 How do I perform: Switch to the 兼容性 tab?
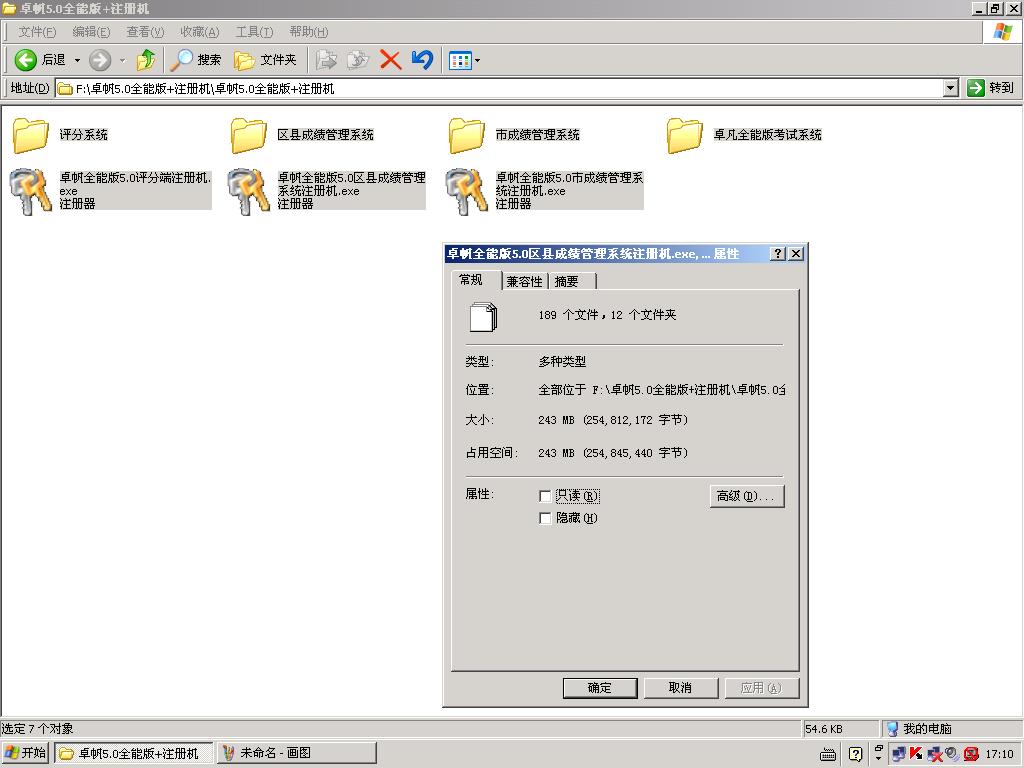tap(524, 281)
